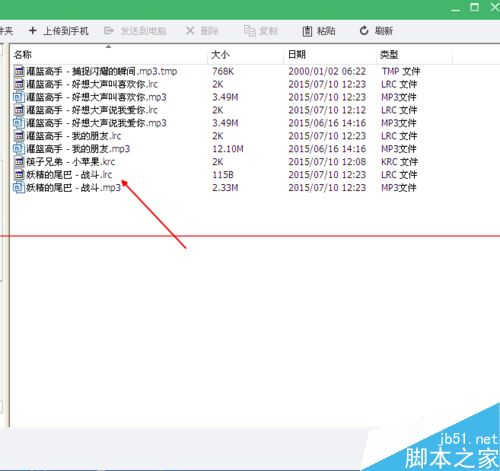Click file icon of 好想大声说我爱你.lrc

tap(19, 110)
